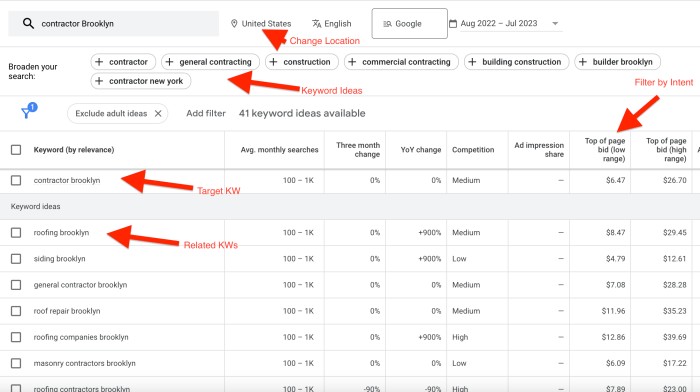The width and height of the screenshot is (700, 392).
Task: Click plus icon on contractor chip
Action: [100, 62]
